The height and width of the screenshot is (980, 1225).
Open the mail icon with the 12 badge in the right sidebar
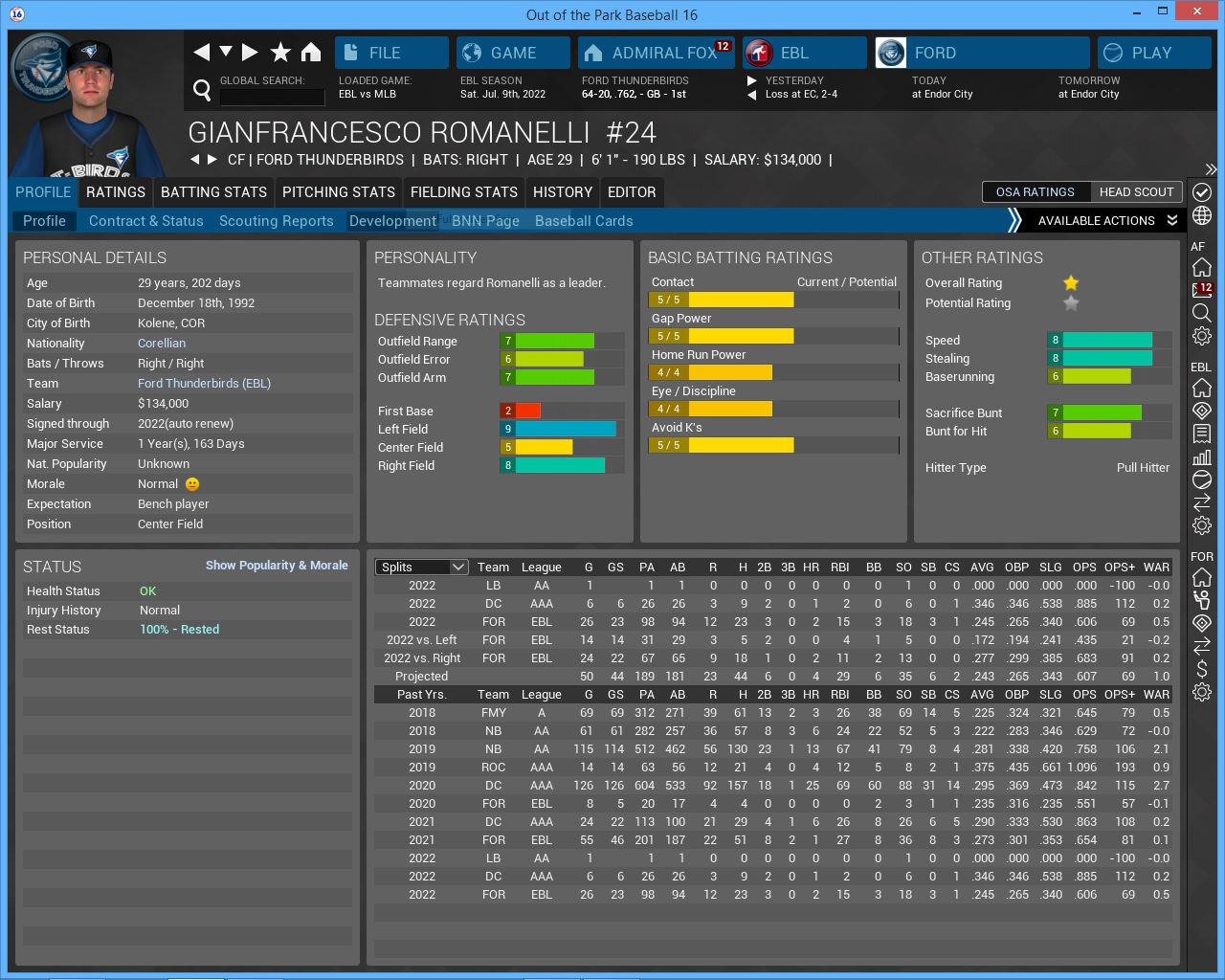[x=1202, y=290]
